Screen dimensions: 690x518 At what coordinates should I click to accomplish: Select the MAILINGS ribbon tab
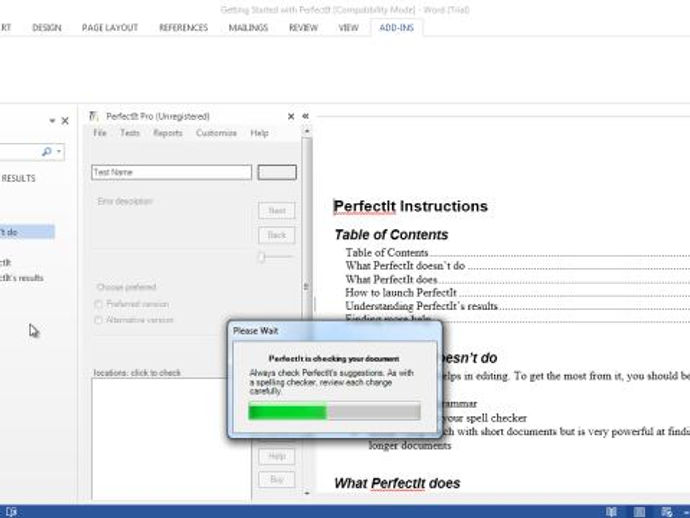point(248,28)
